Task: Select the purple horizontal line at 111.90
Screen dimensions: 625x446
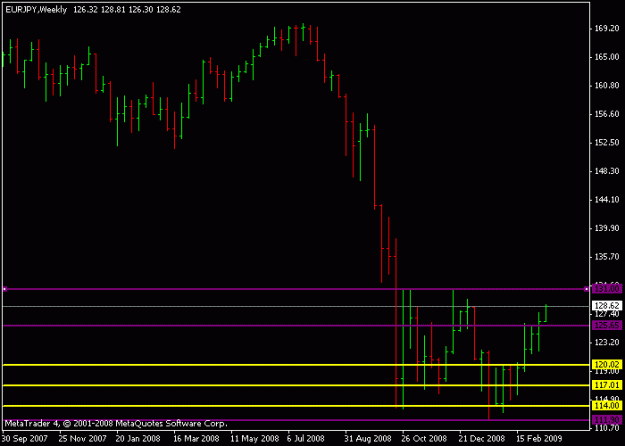Action: 295,420
